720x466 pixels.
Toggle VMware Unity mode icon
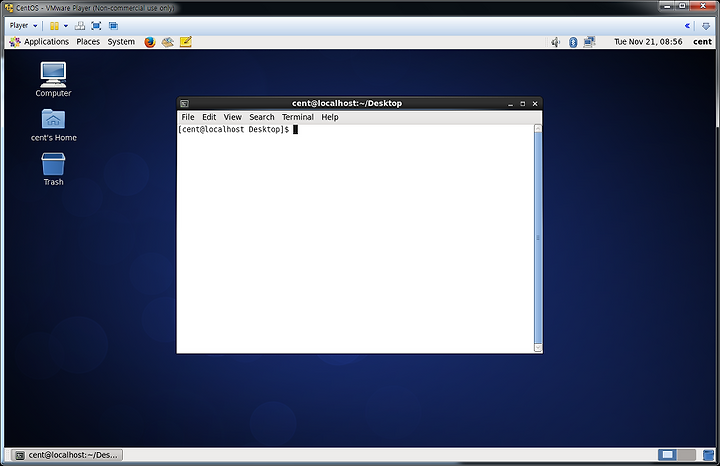[x=113, y=26]
